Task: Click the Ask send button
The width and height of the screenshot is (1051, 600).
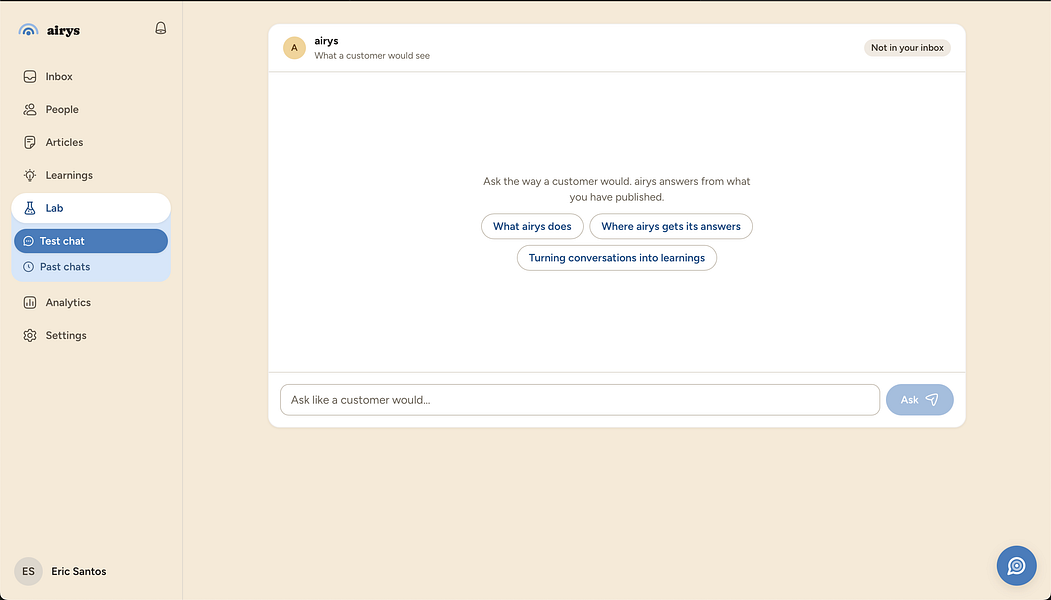Action: (920, 400)
